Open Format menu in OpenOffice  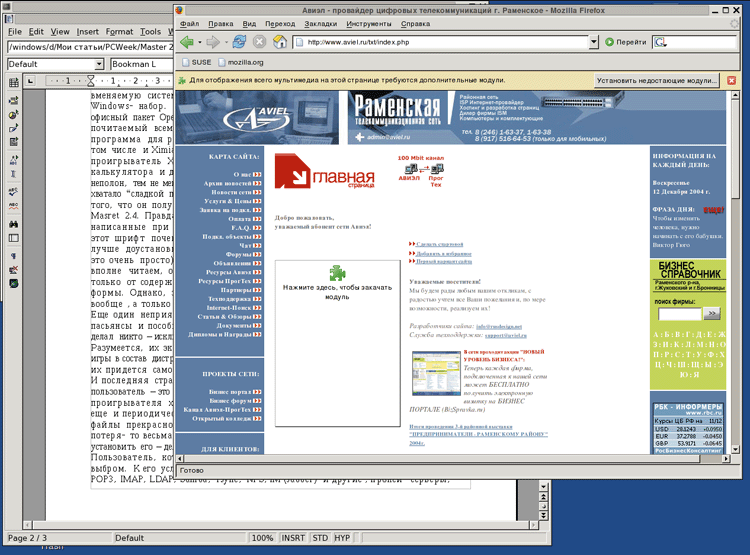coord(119,32)
